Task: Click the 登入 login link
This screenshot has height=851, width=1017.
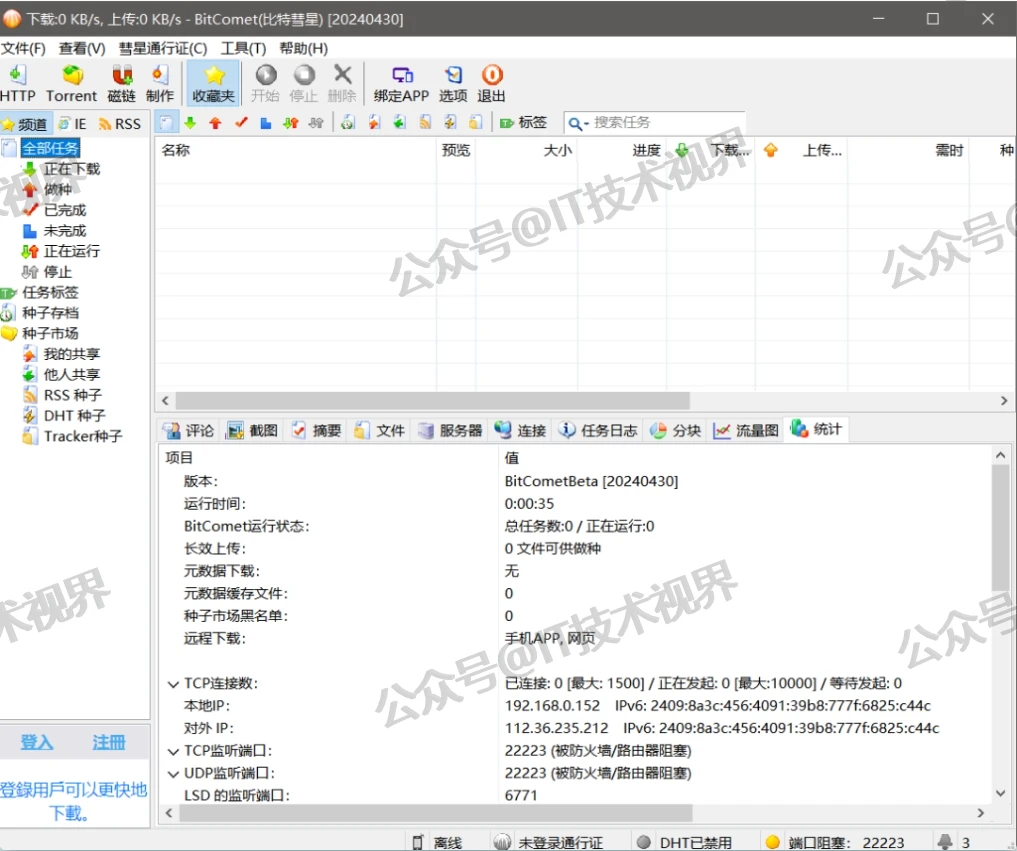Action: 36,742
